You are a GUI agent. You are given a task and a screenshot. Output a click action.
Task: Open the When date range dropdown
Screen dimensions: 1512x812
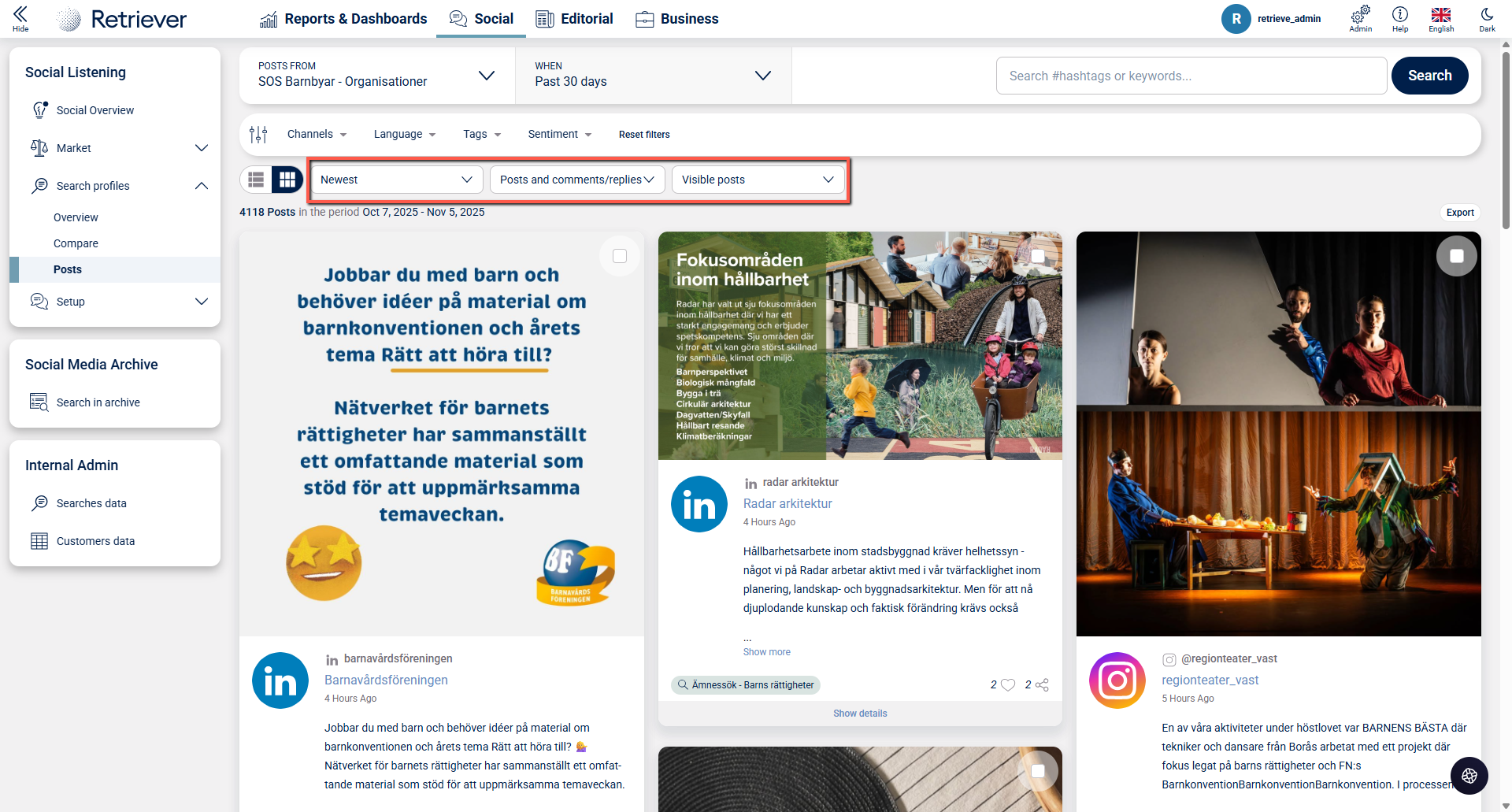(x=654, y=76)
